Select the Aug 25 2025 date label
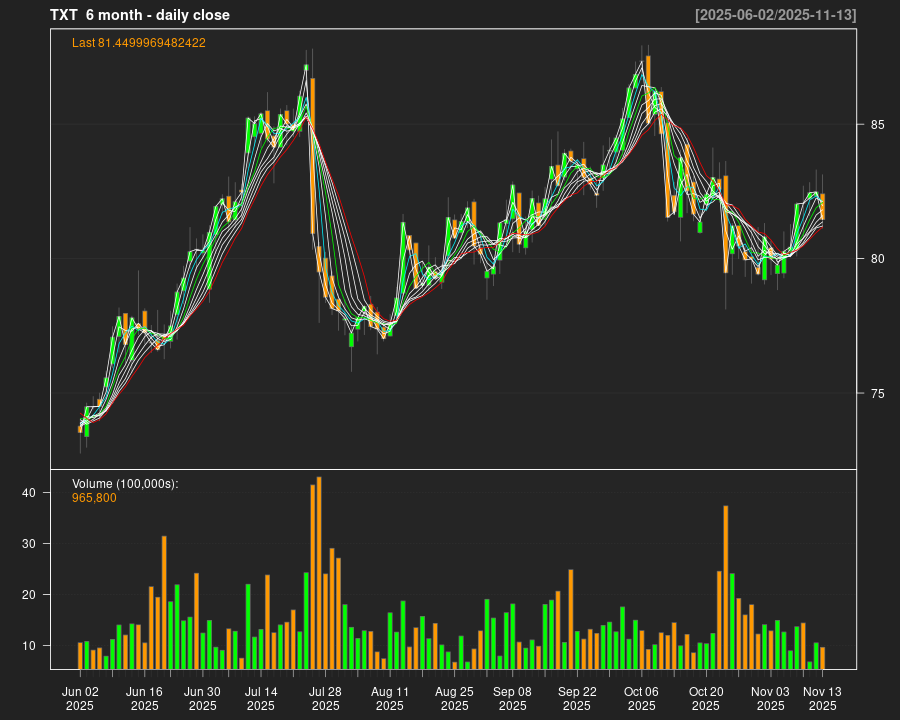This screenshot has width=900, height=720. [454, 698]
